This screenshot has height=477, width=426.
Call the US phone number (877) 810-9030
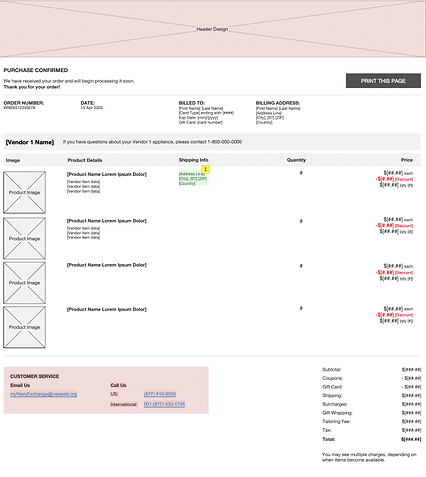coord(160,394)
